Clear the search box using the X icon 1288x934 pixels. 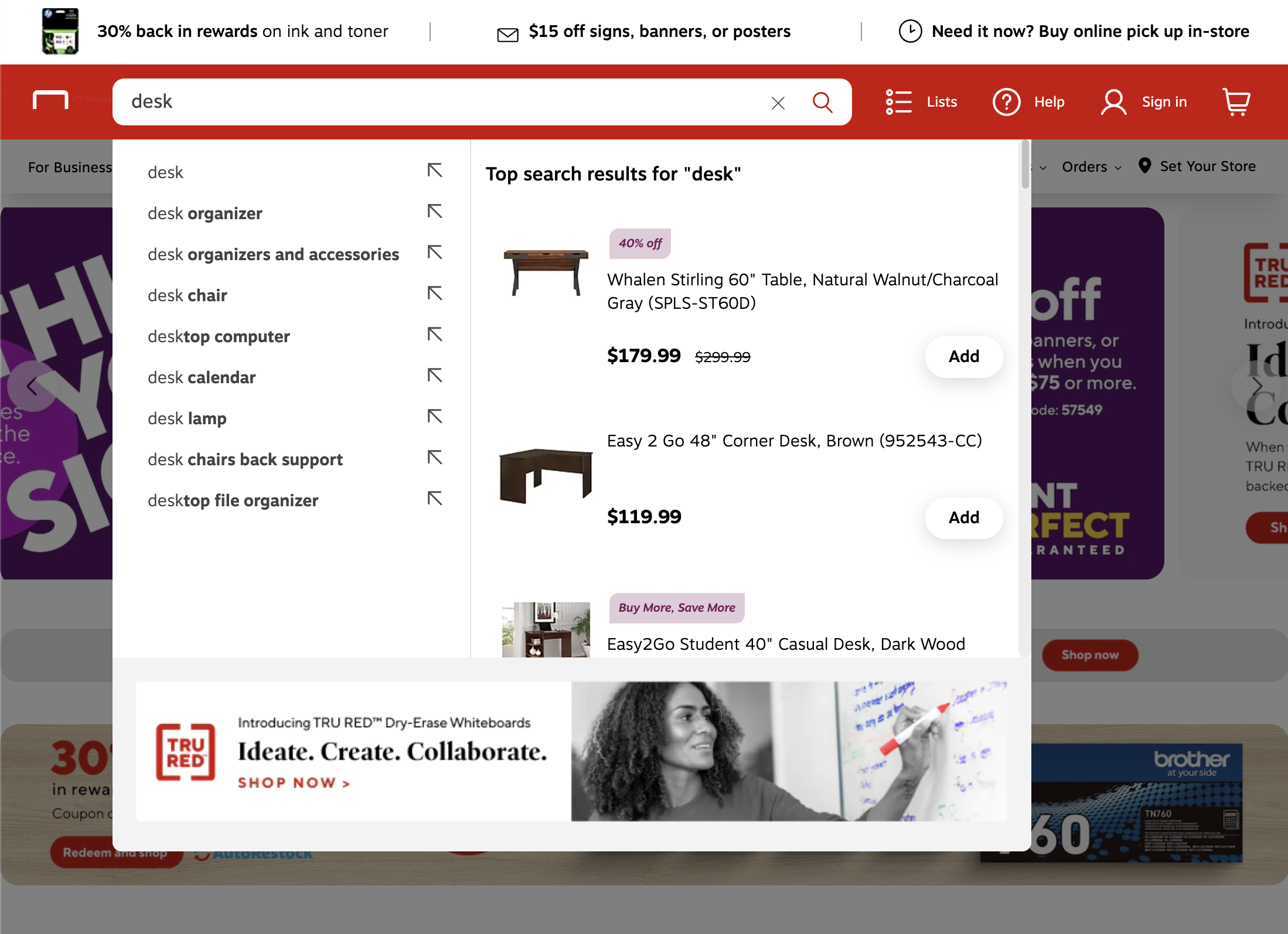(778, 103)
